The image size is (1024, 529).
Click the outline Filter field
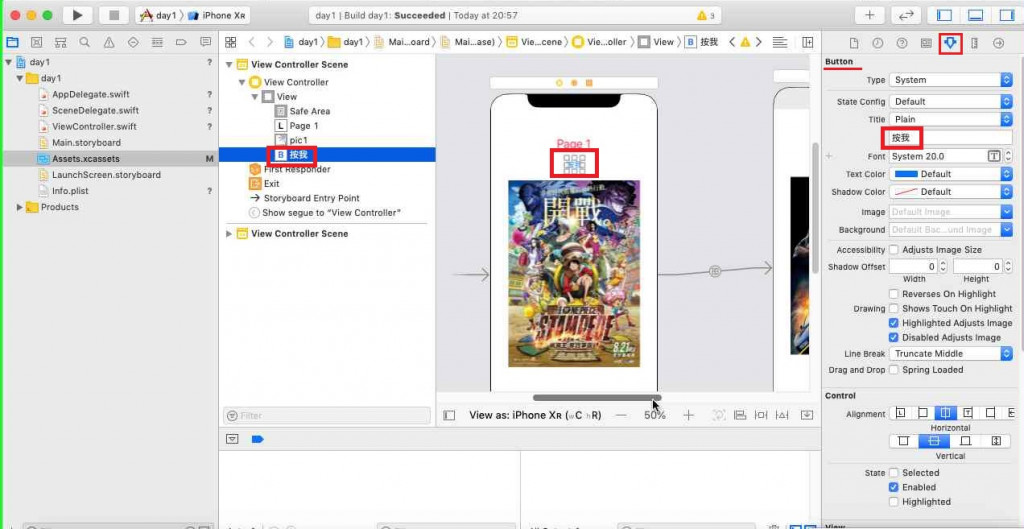point(327,415)
